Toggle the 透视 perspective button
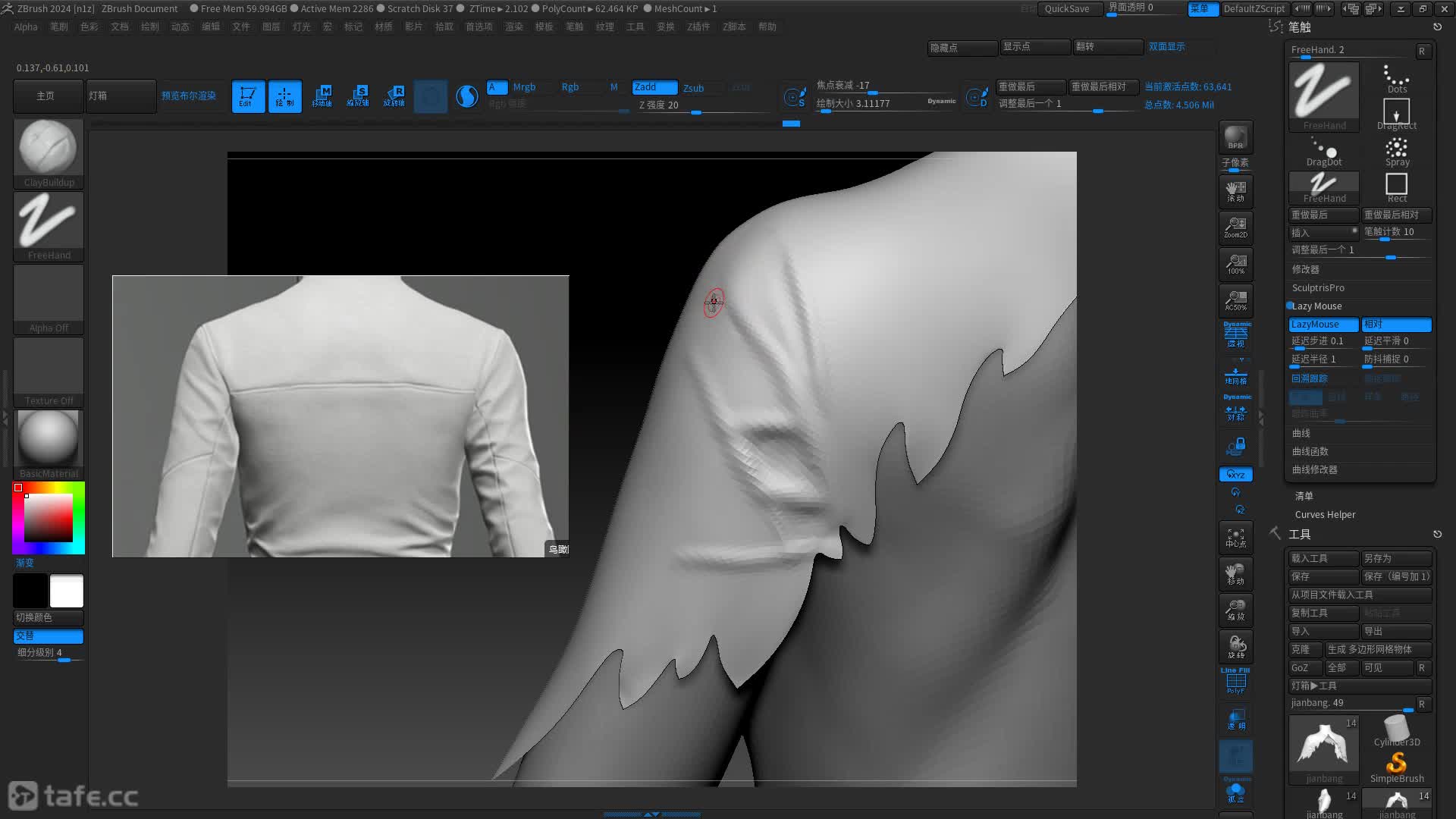 pos(1236,334)
